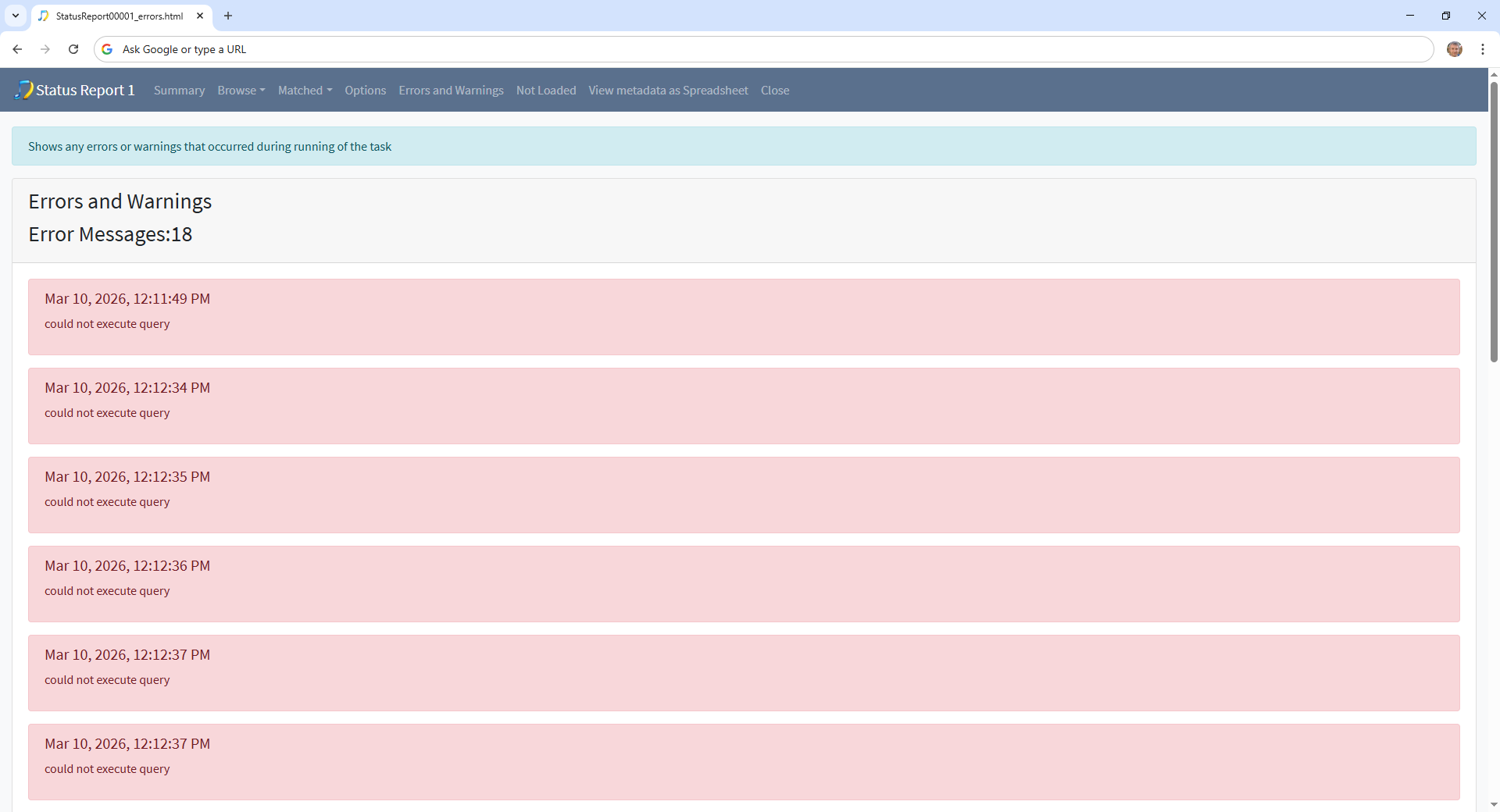Open the Chrome profile avatar
1500x812 pixels.
coord(1454,49)
